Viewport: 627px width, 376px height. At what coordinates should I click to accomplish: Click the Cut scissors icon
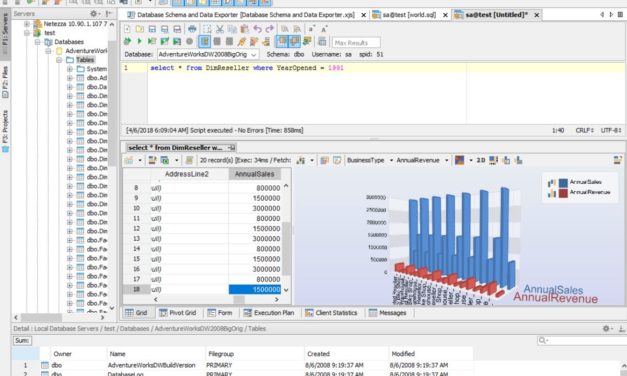click(220, 29)
